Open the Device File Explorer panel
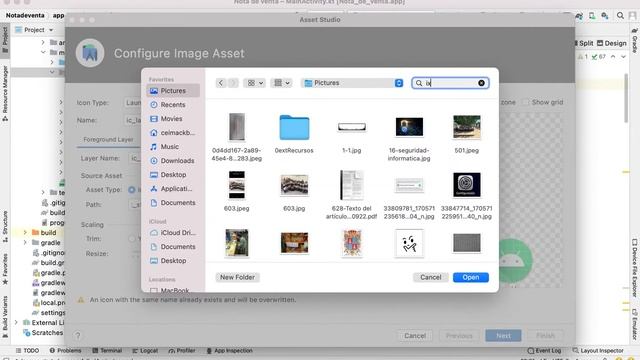This screenshot has width=640, height=360. click(x=635, y=268)
